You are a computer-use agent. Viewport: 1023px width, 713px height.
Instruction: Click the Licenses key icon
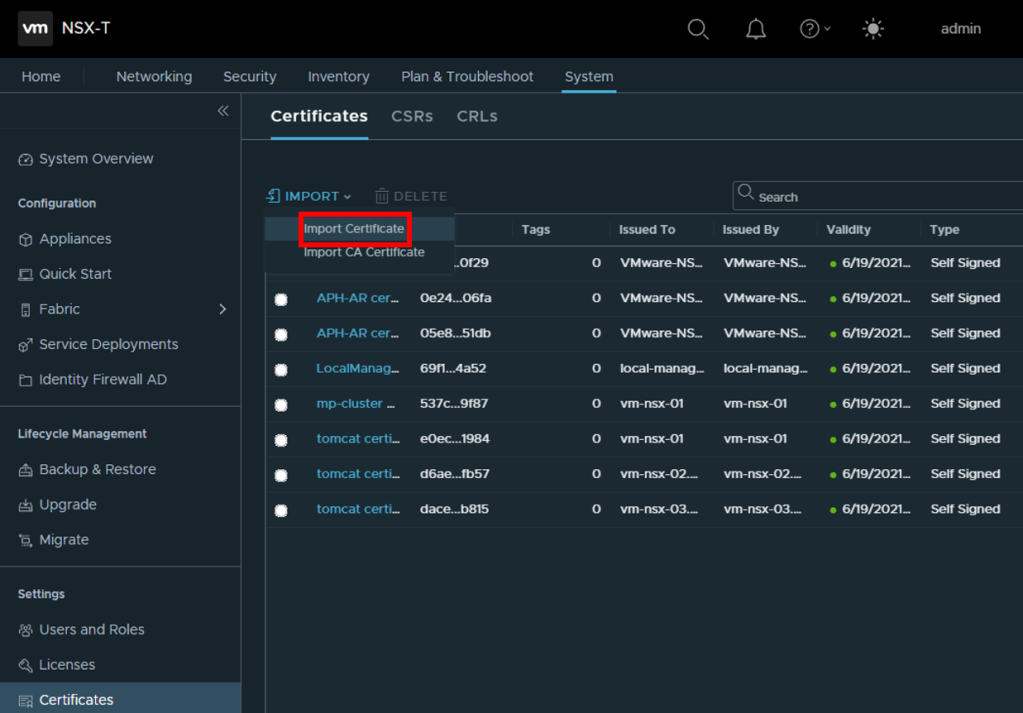tap(26, 665)
